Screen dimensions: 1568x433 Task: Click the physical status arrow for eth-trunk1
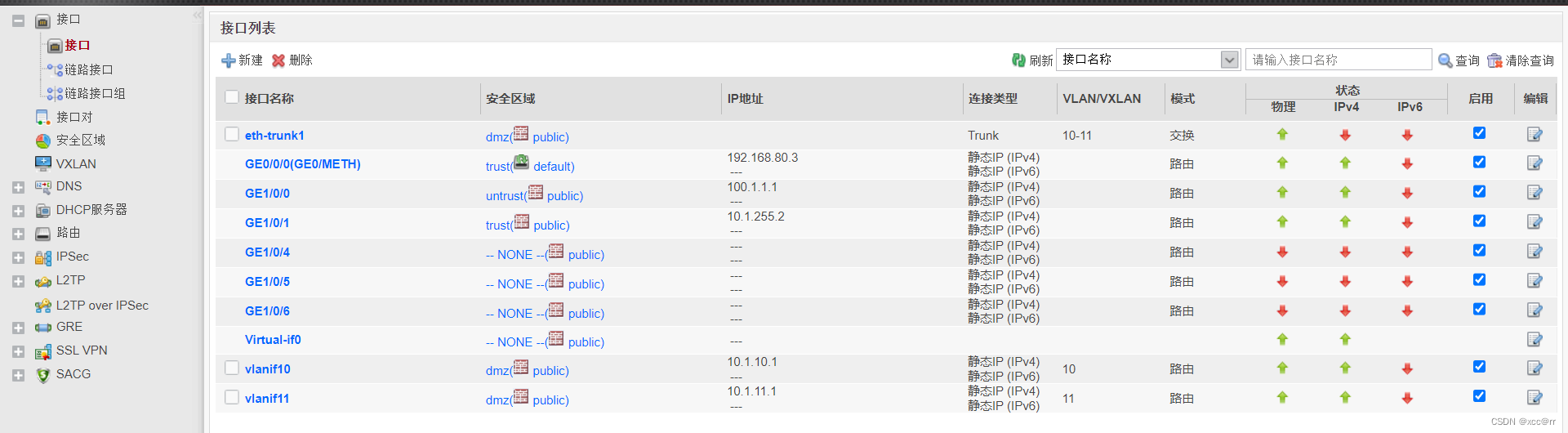pyautogui.click(x=1282, y=134)
